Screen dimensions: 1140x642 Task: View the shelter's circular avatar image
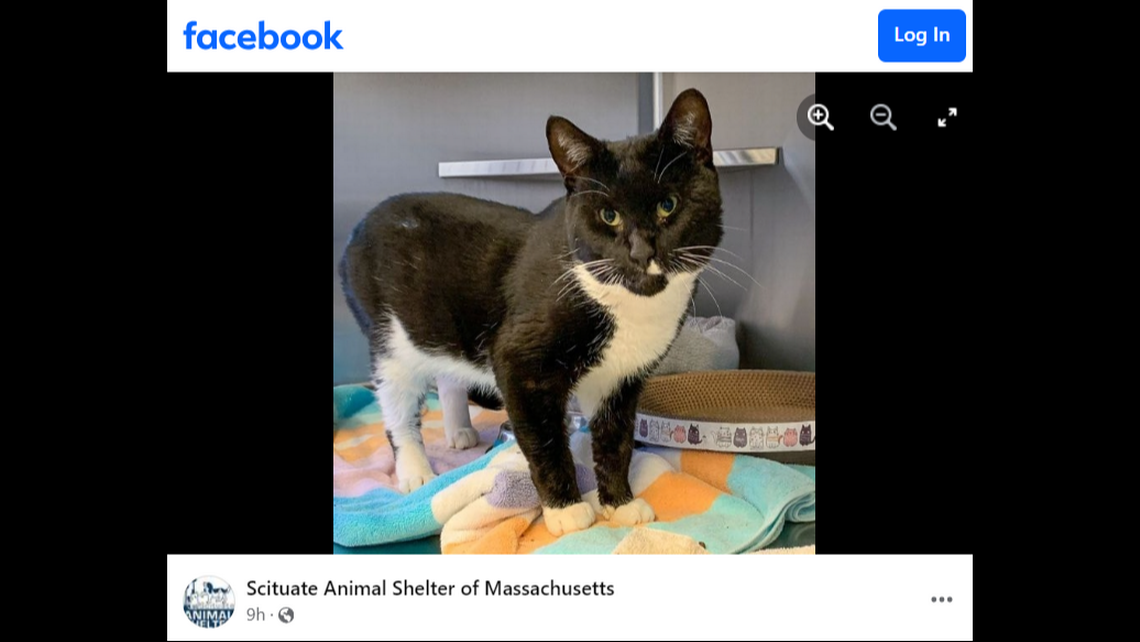(x=209, y=601)
